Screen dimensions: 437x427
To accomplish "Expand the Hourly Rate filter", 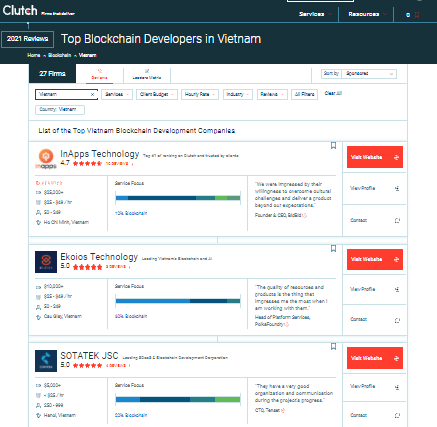I will pyautogui.click(x=200, y=94).
